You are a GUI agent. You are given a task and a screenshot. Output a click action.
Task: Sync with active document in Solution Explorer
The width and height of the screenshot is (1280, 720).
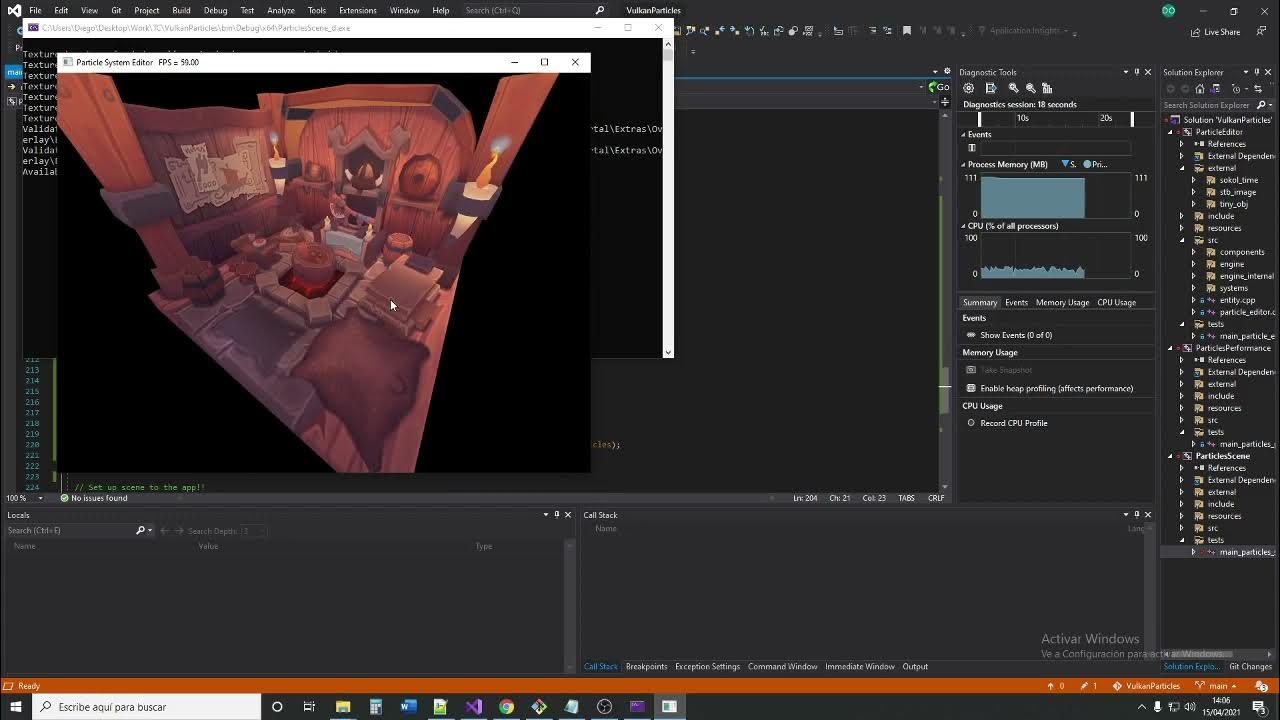tap(1259, 88)
